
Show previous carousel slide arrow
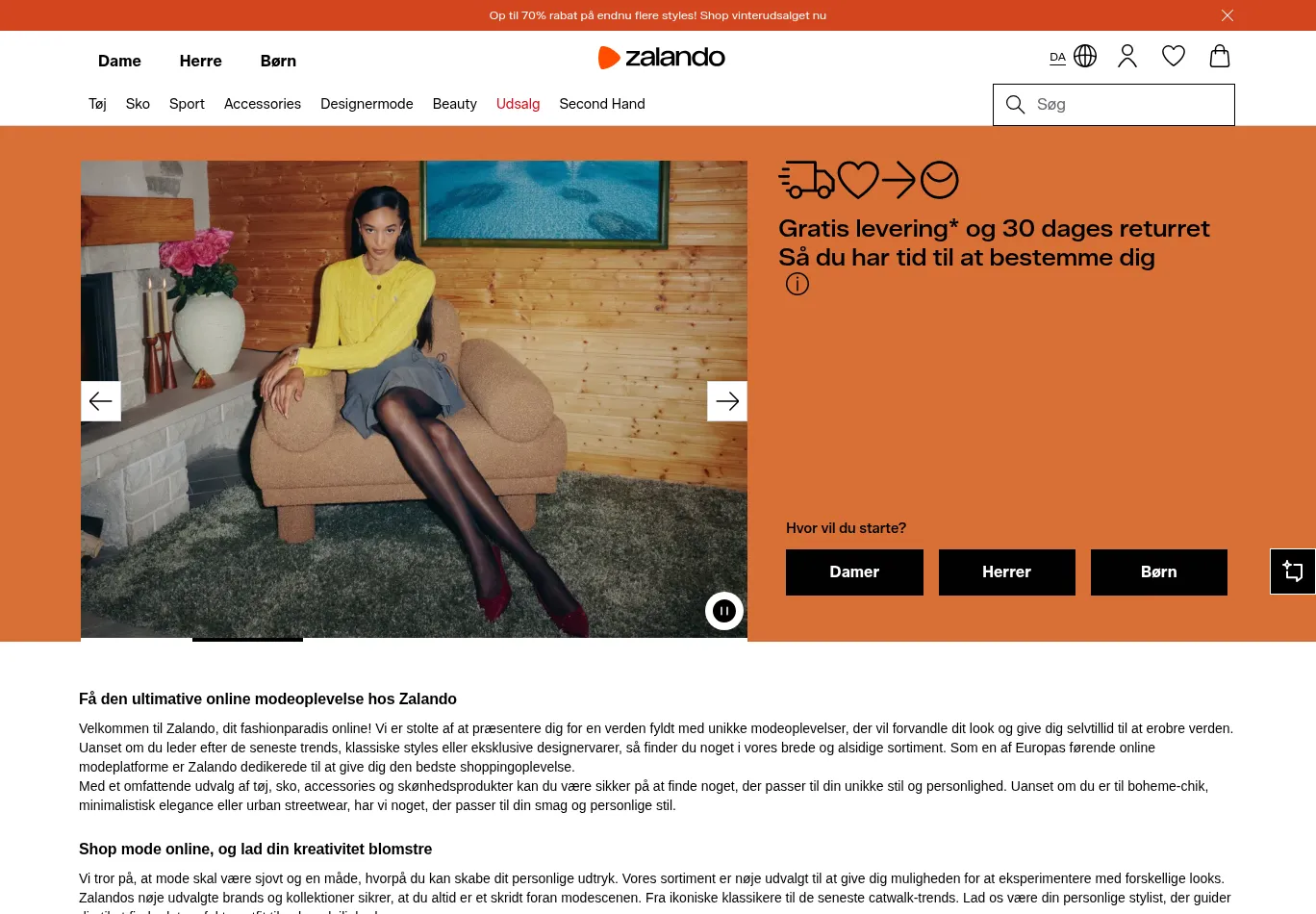pos(101,401)
